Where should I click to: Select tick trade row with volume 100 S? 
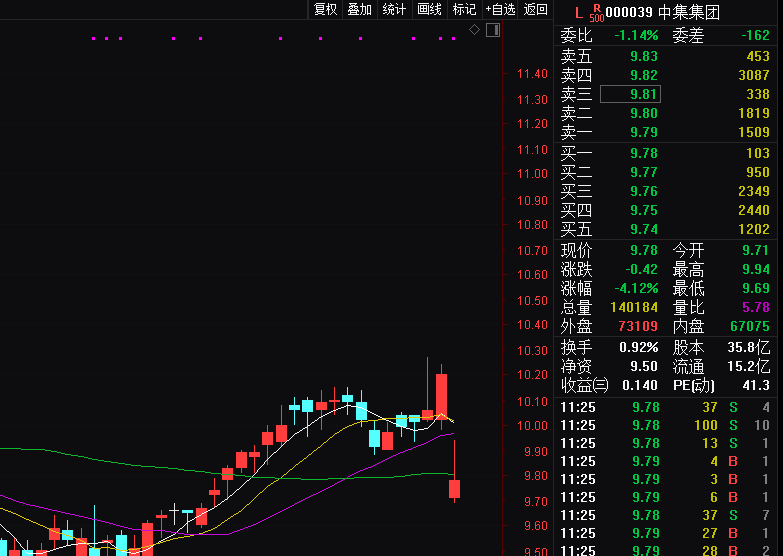[665, 425]
